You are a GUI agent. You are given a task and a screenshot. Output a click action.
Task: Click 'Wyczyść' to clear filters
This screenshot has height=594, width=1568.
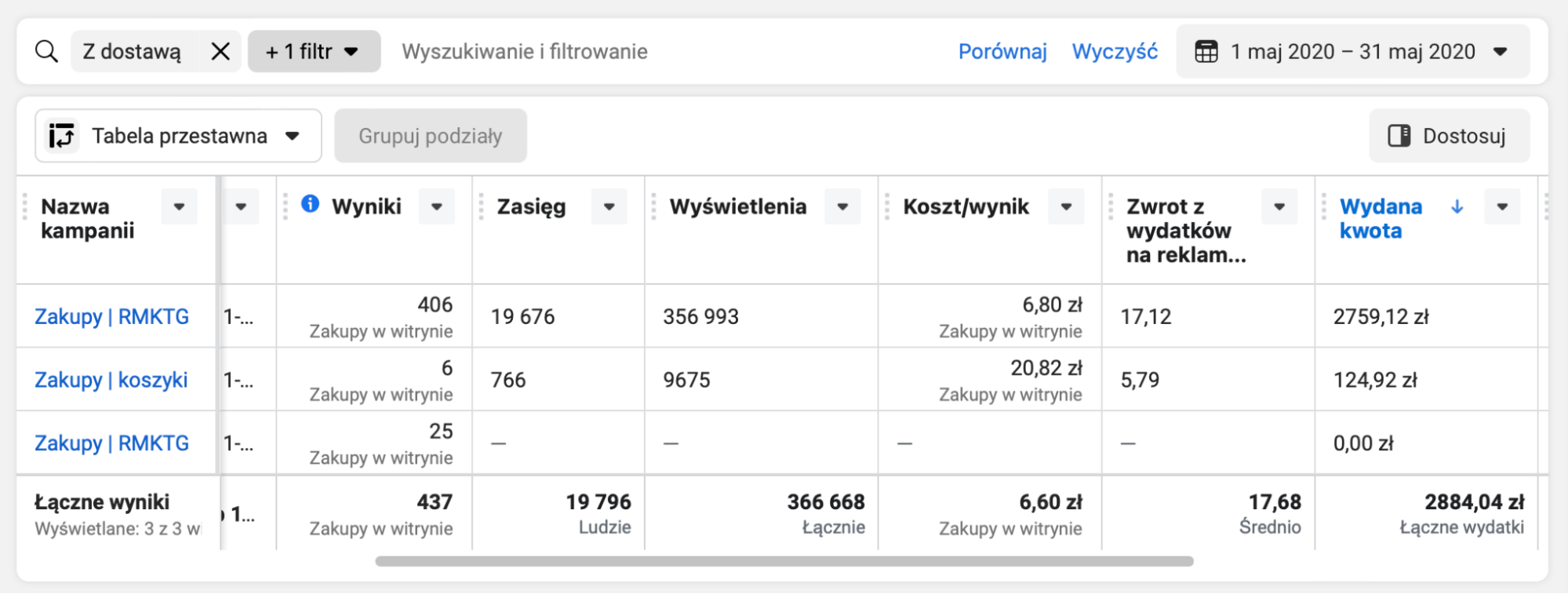coord(1114,52)
